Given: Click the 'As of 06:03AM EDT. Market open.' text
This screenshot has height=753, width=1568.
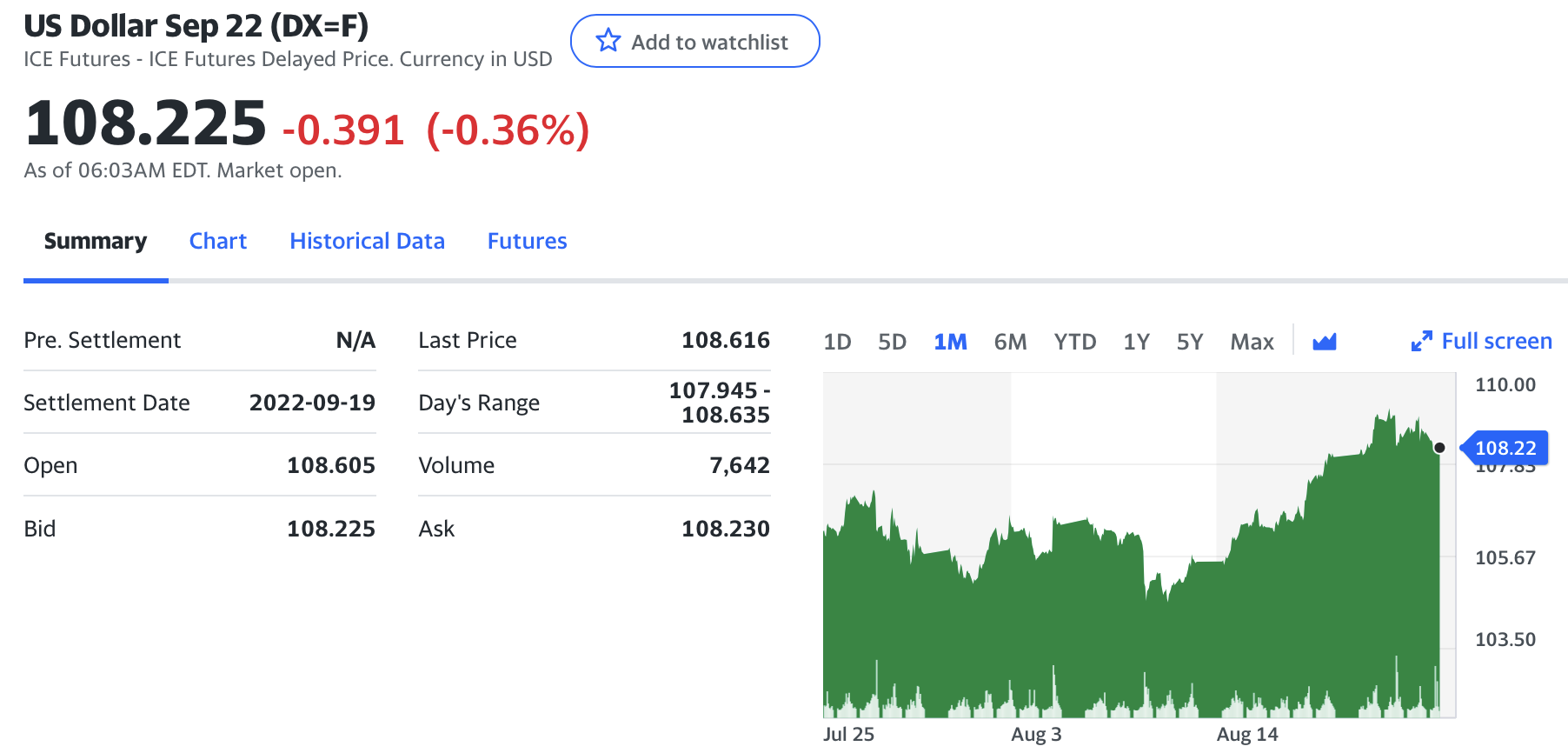Looking at the screenshot, I should click(183, 170).
